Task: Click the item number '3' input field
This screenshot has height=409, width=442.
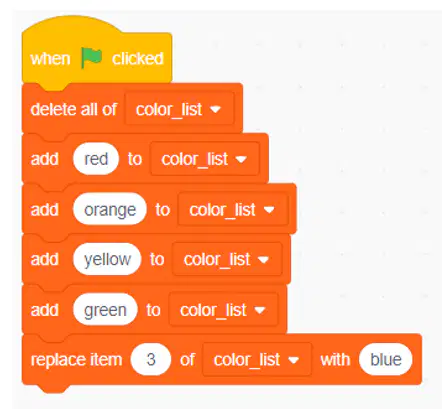Action: pos(151,360)
